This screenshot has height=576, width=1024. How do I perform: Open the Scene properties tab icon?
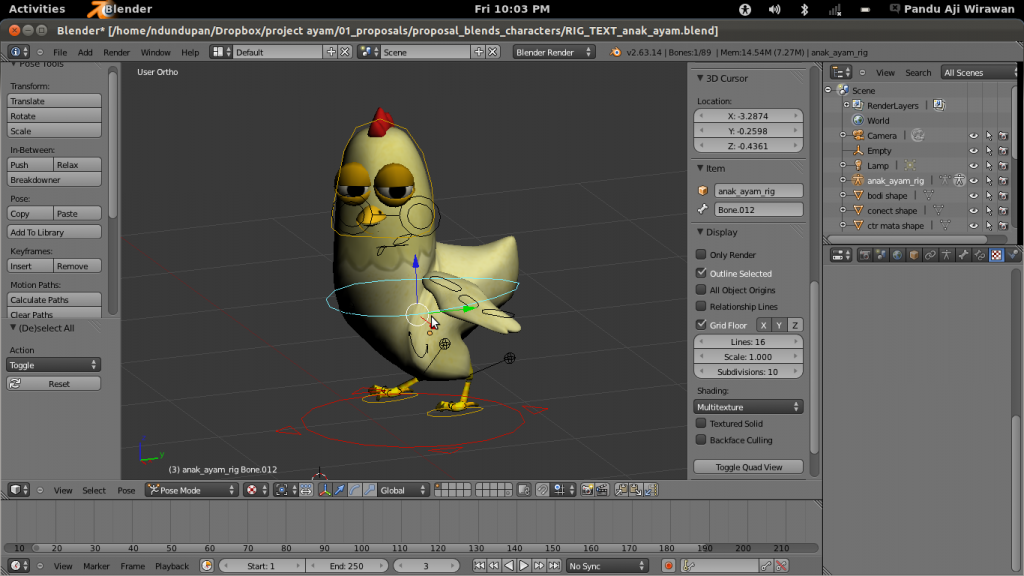[881, 255]
